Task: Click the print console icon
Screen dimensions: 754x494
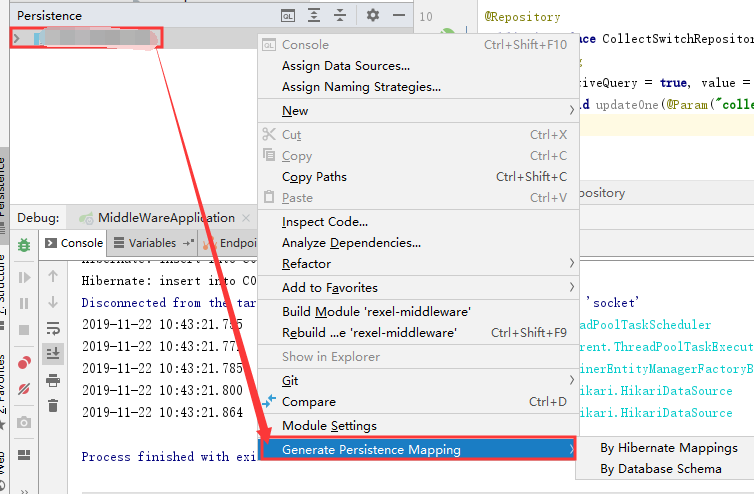Action: [x=53, y=380]
